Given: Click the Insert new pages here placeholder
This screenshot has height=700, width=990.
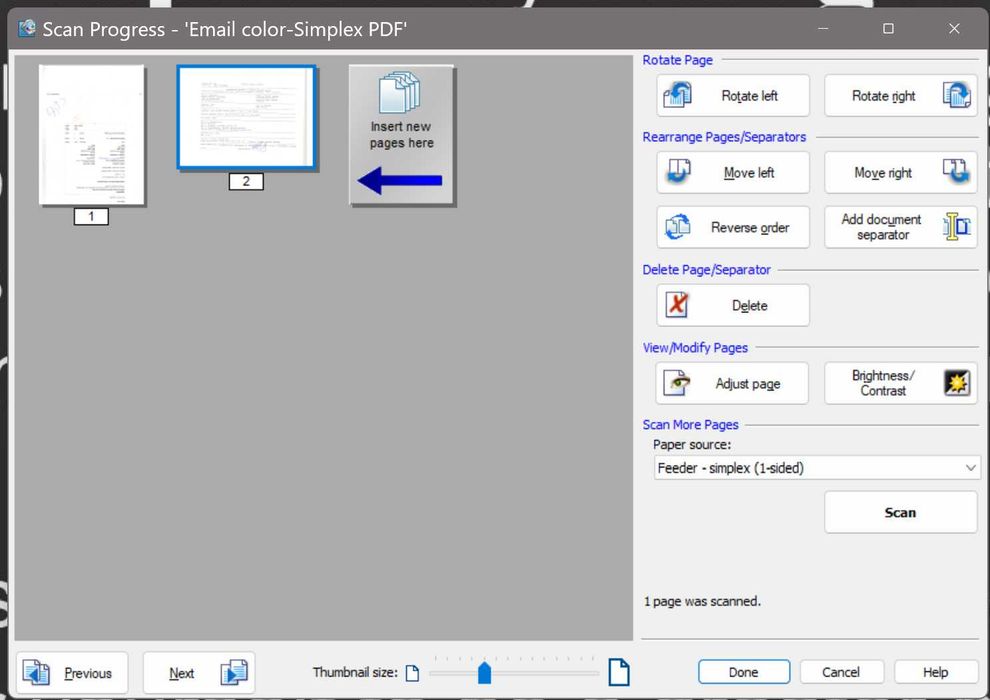Looking at the screenshot, I should tap(402, 134).
